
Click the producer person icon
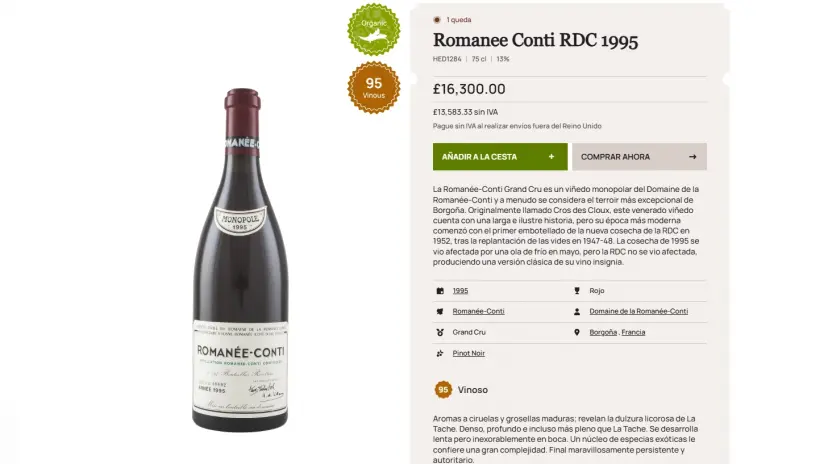577,311
